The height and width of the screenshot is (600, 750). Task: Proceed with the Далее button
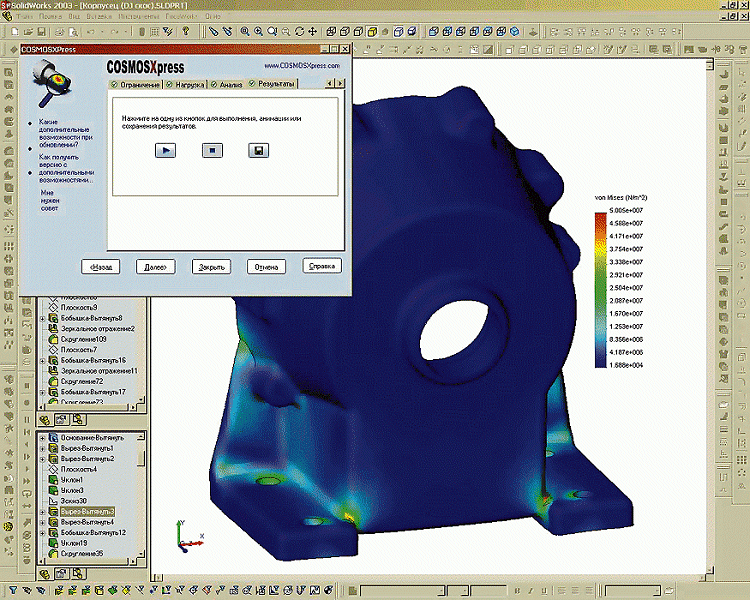[155, 267]
